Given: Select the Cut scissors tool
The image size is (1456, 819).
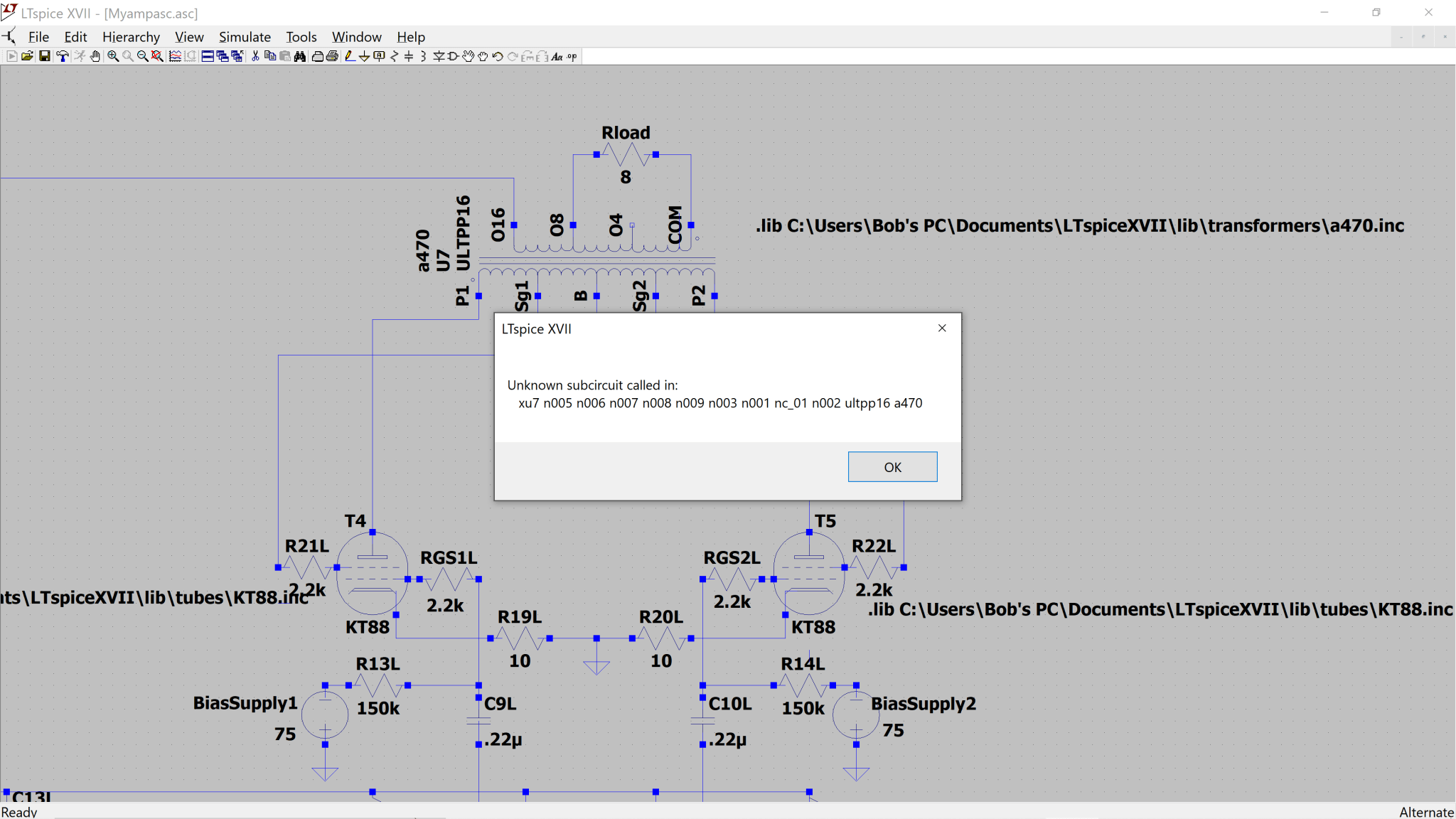Looking at the screenshot, I should click(255, 56).
